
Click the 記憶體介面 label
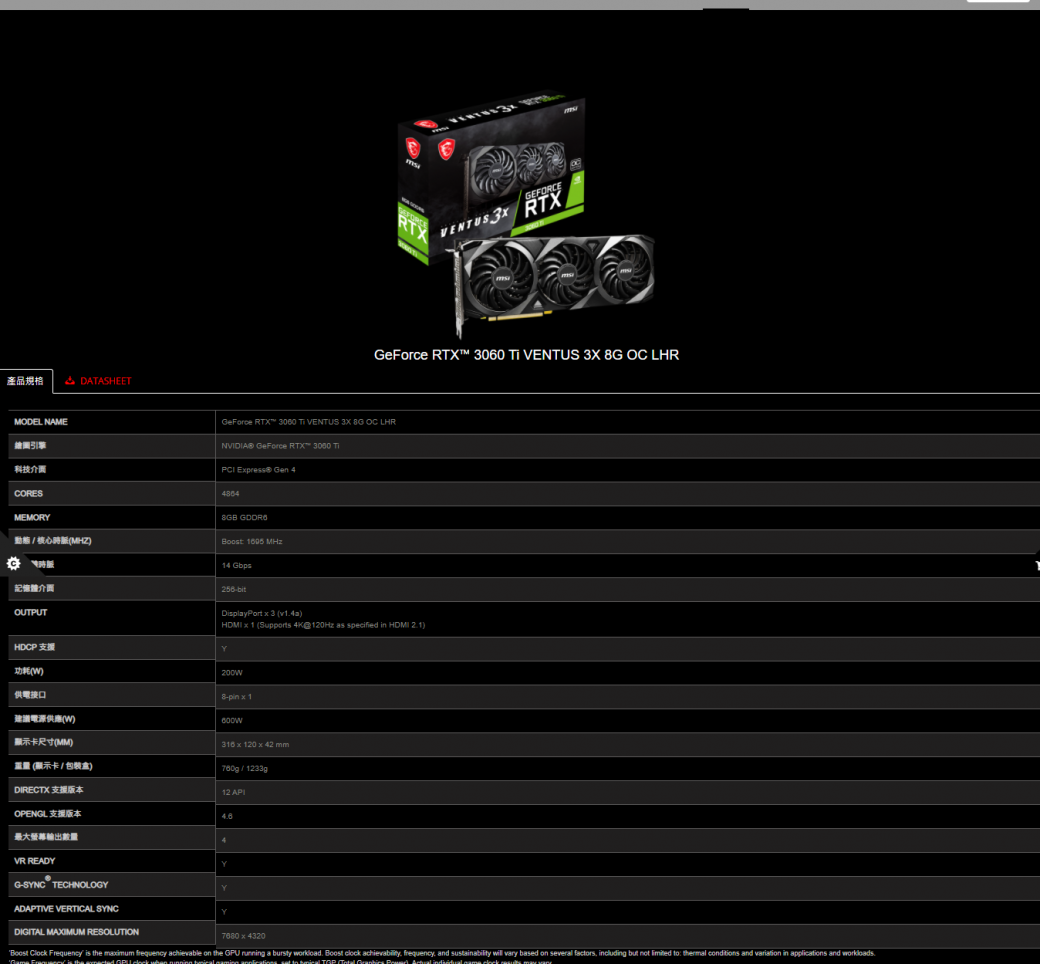tap(34, 588)
